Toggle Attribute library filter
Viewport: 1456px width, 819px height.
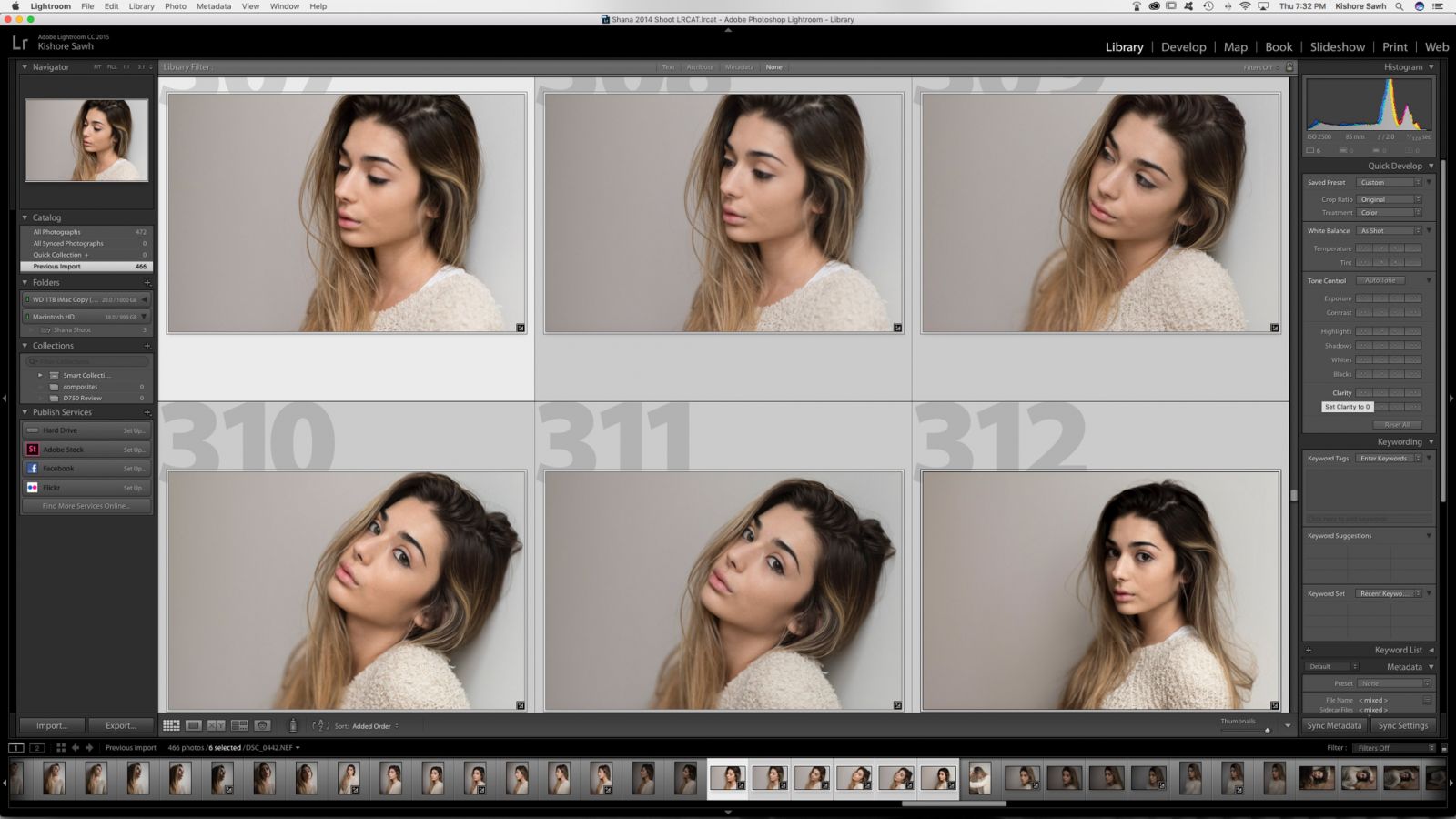pos(700,67)
